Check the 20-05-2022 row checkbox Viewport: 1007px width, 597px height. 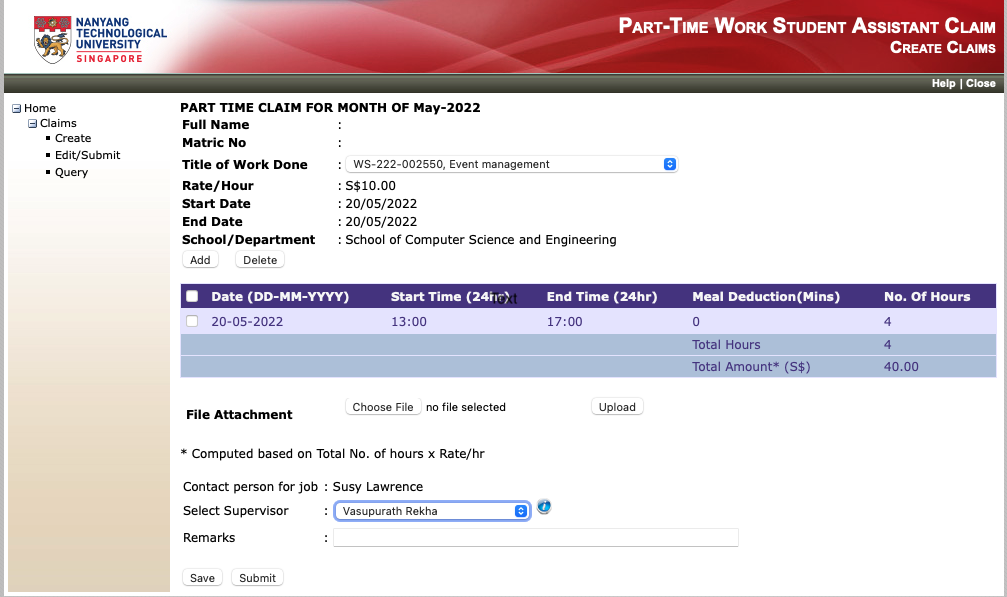click(x=192, y=321)
